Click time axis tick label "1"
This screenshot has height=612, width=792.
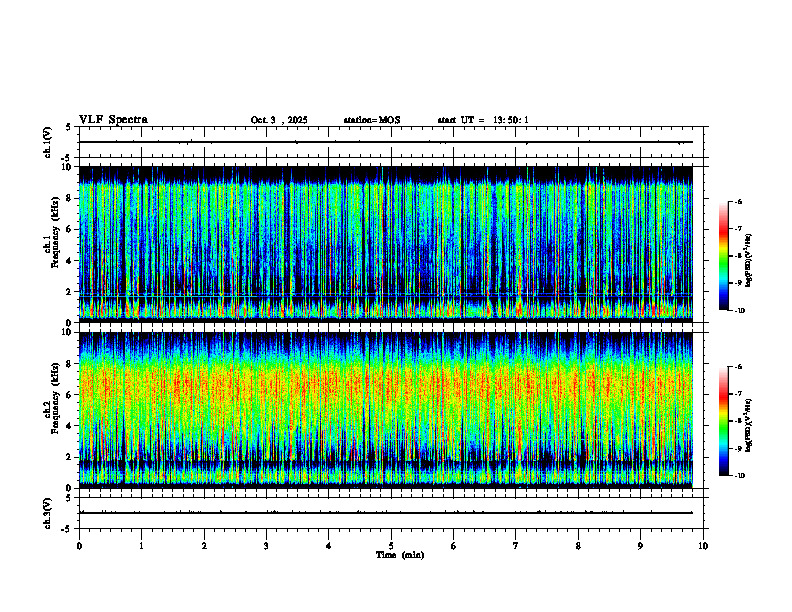(141, 546)
